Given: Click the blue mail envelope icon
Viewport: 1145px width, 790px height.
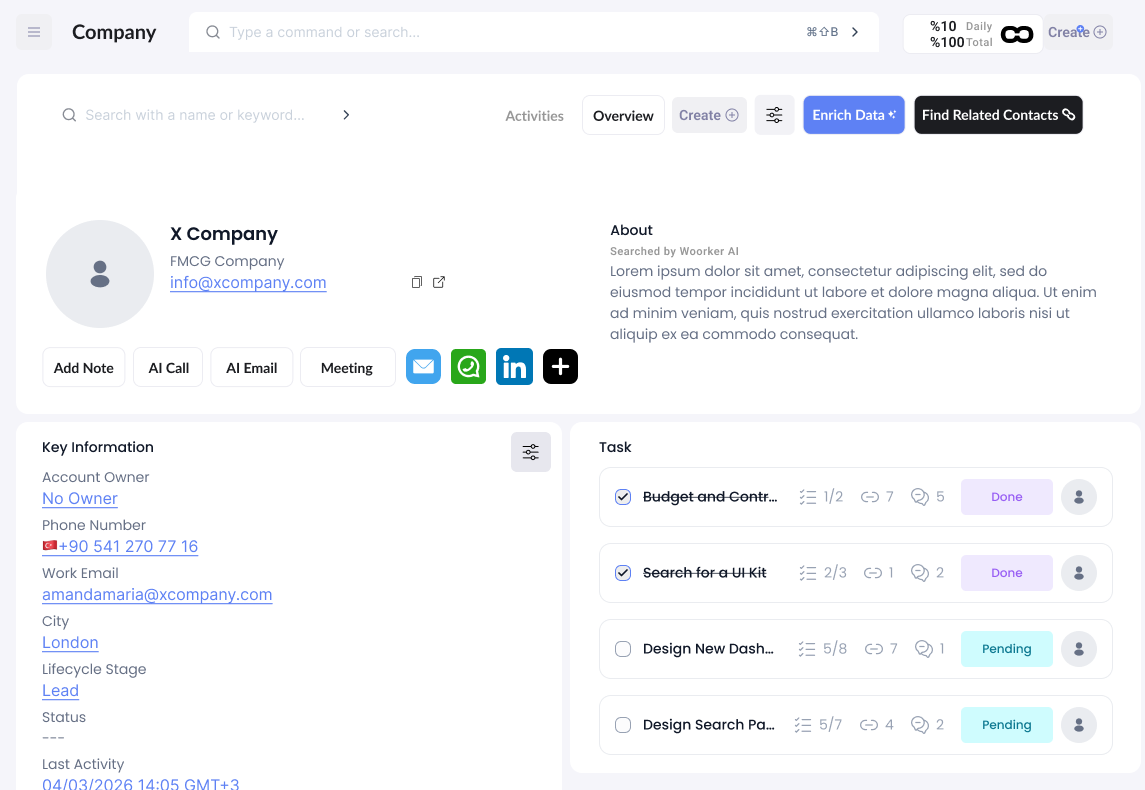Looking at the screenshot, I should click(x=424, y=367).
